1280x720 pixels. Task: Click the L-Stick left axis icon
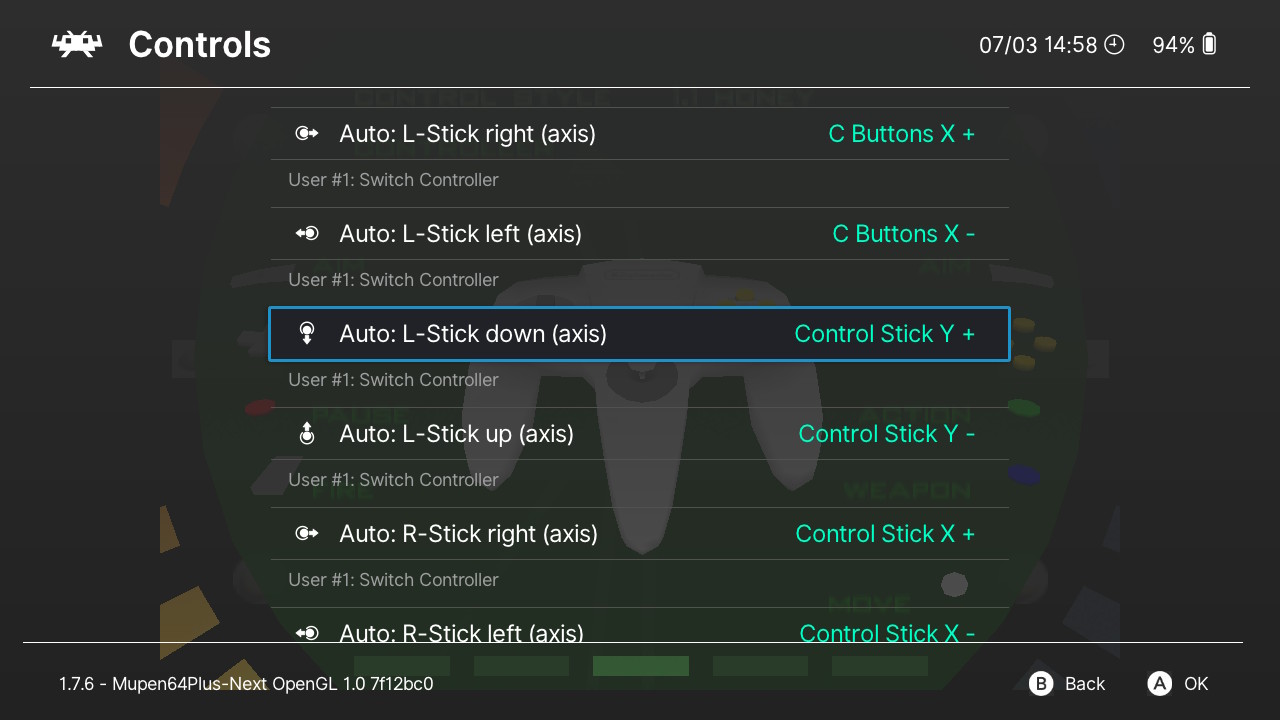(x=307, y=234)
